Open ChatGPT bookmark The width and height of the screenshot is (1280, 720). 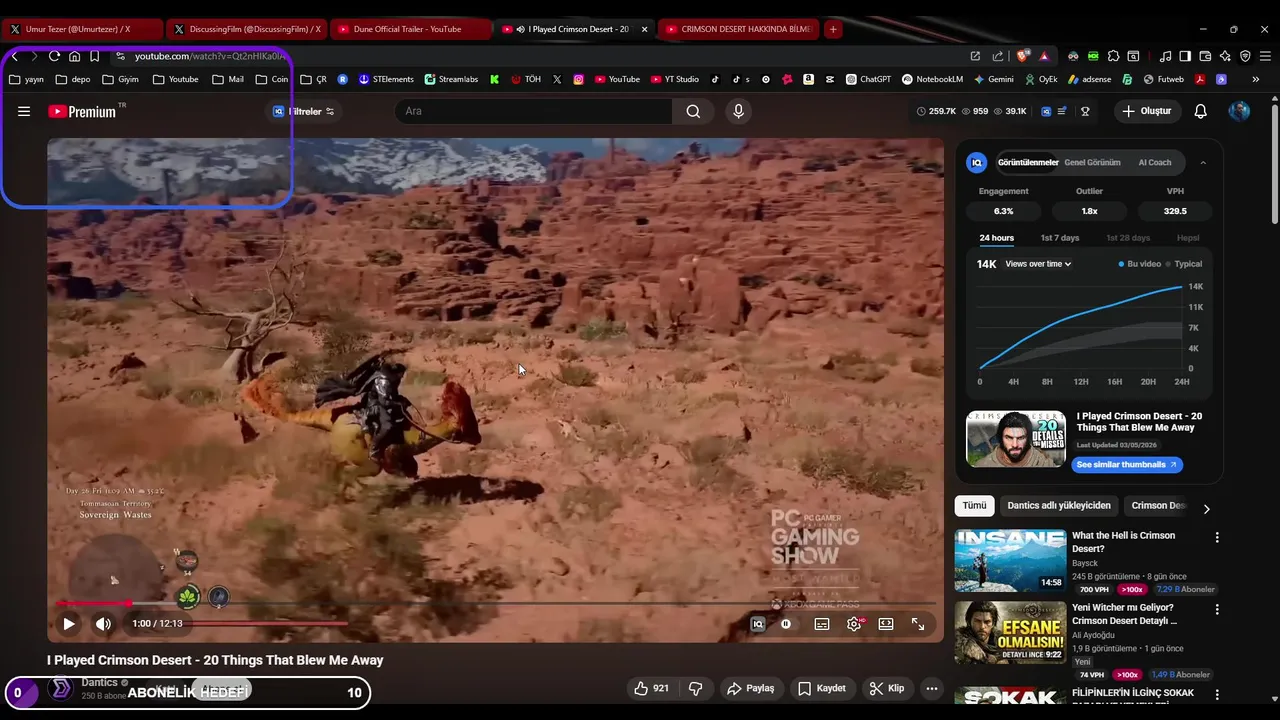(x=868, y=79)
